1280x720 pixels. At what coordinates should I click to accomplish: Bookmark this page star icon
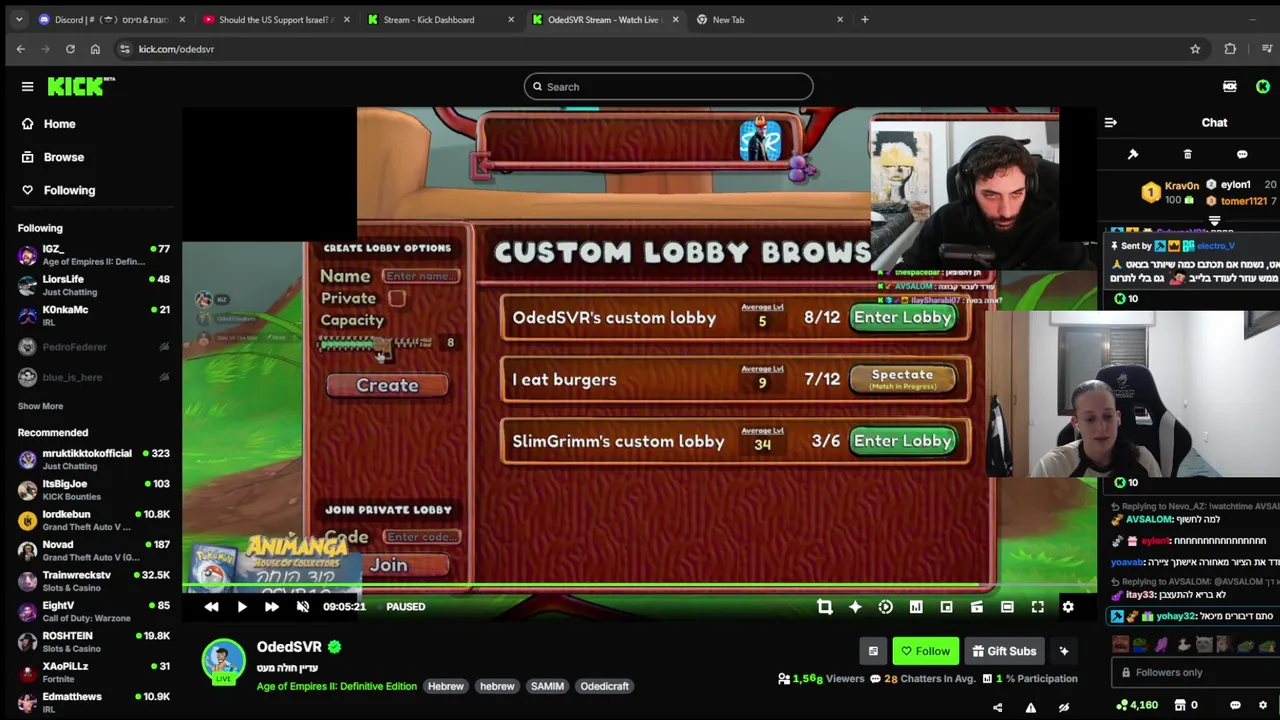pos(1195,49)
